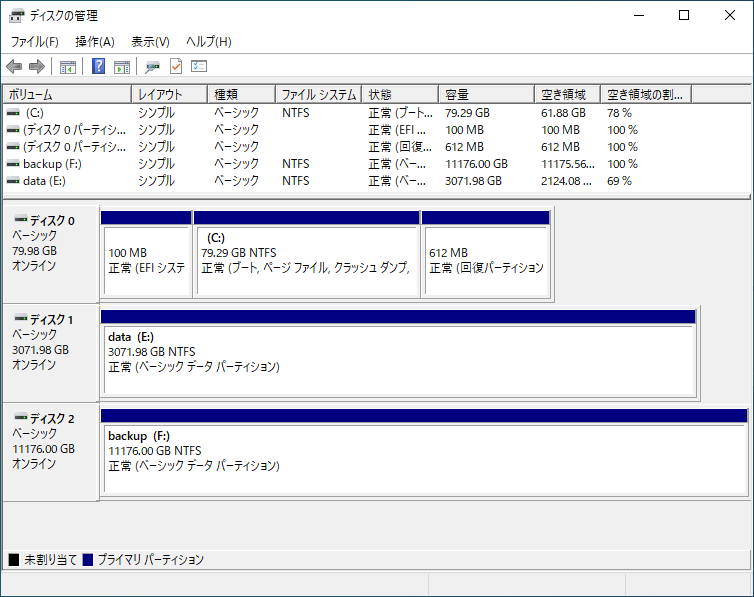The width and height of the screenshot is (754, 597).
Task: Click the 3071.98 GB capacity cell in list
Action: click(473, 181)
